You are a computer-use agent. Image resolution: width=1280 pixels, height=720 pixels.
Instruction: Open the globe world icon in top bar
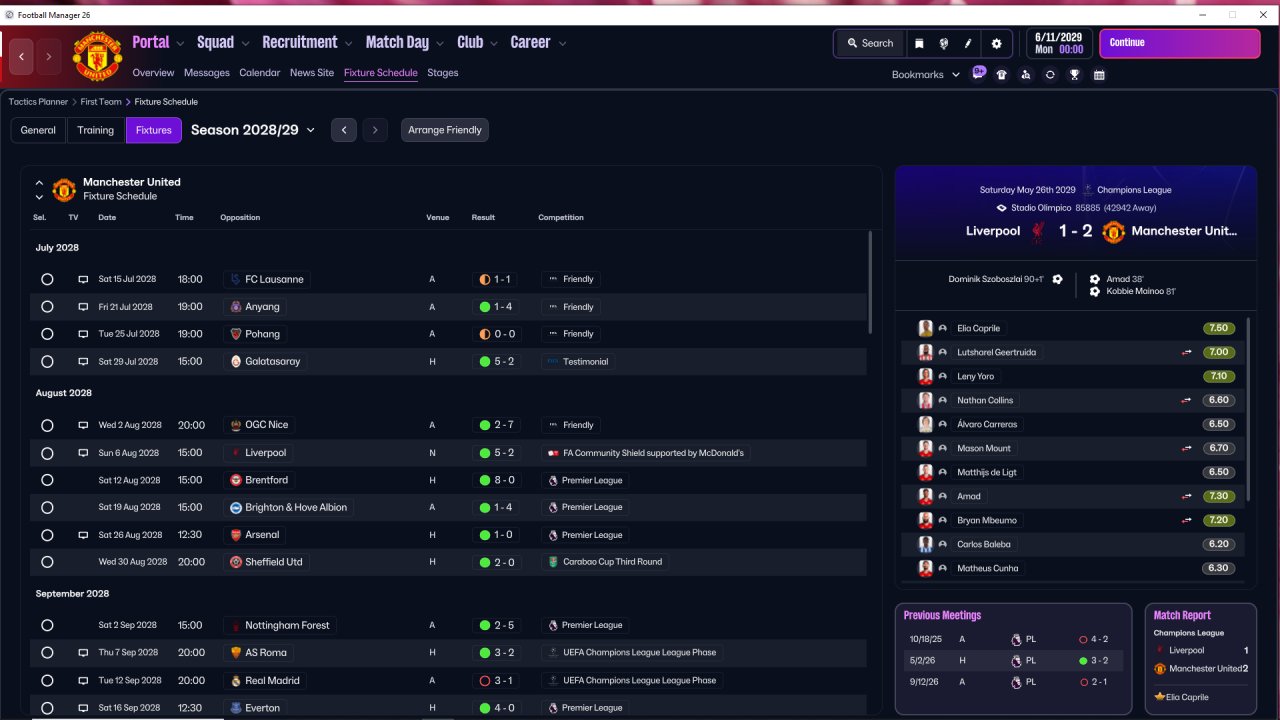(943, 43)
